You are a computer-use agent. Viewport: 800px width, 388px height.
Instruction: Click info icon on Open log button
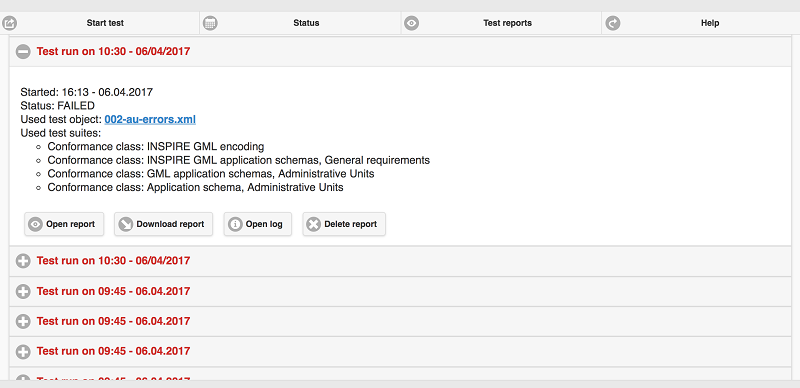[x=235, y=224]
